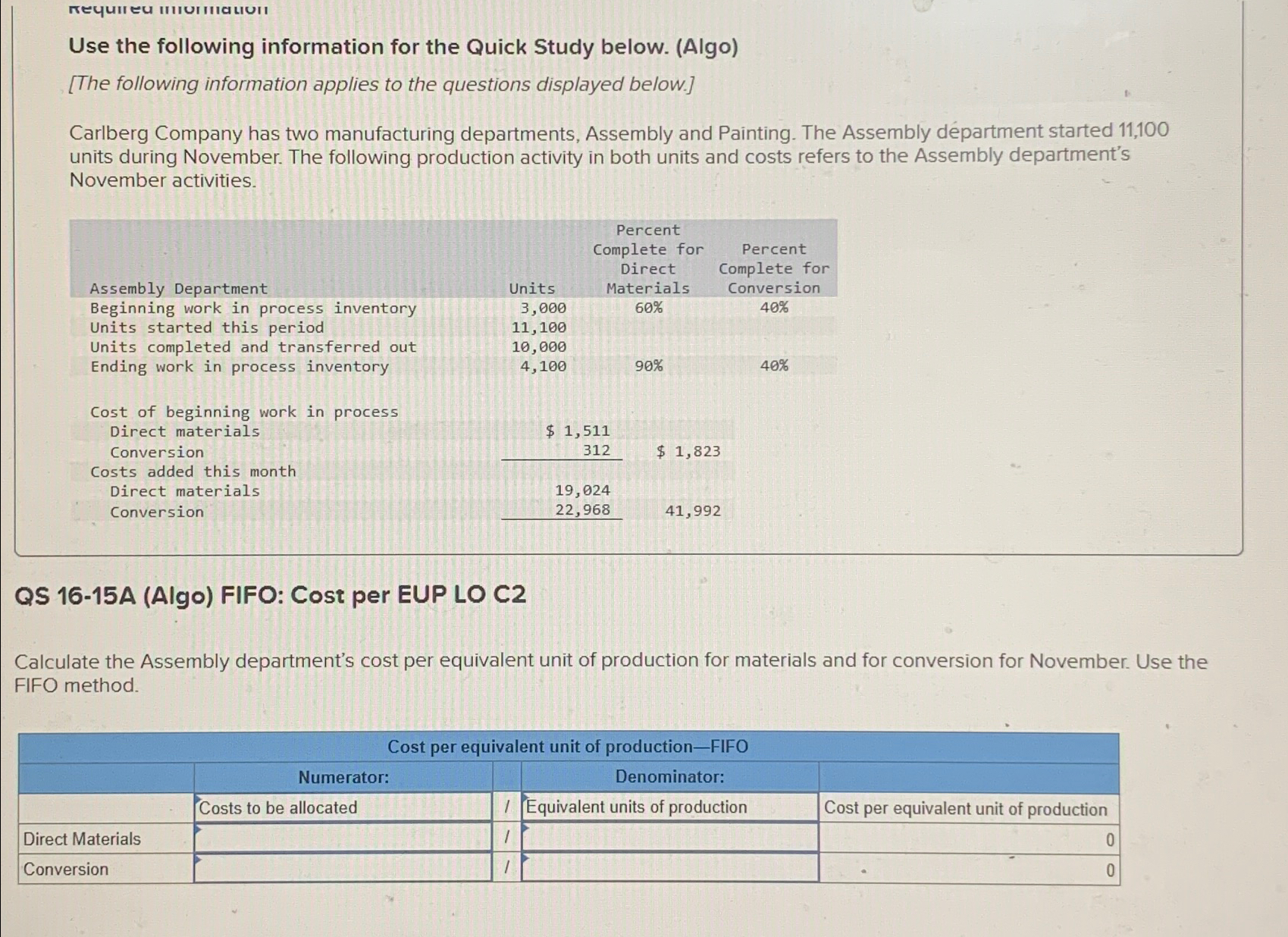Click the '3,000' beginning units value
The image size is (1288, 937).
pyautogui.click(x=543, y=308)
